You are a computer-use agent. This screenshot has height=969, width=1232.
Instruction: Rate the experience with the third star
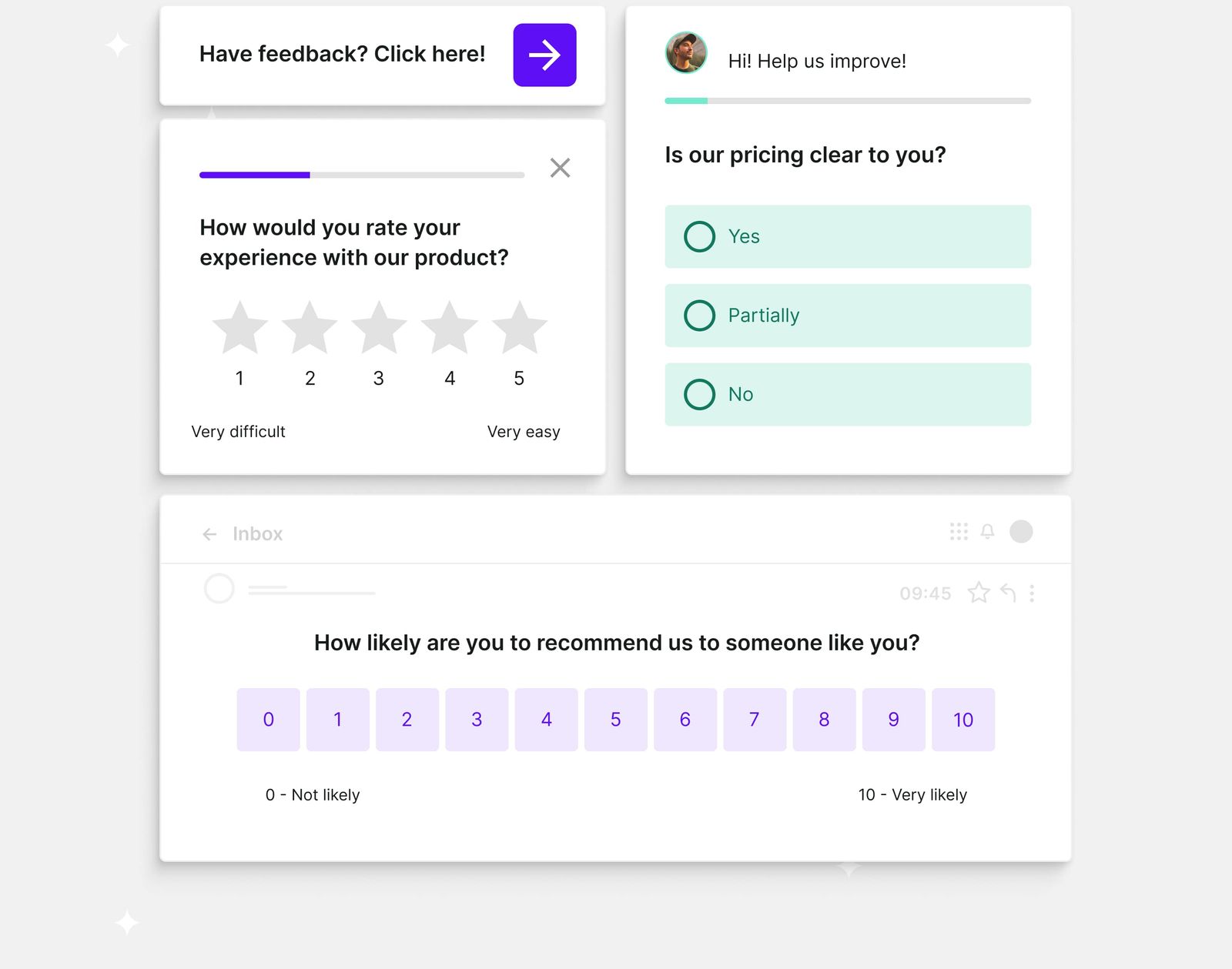click(380, 327)
